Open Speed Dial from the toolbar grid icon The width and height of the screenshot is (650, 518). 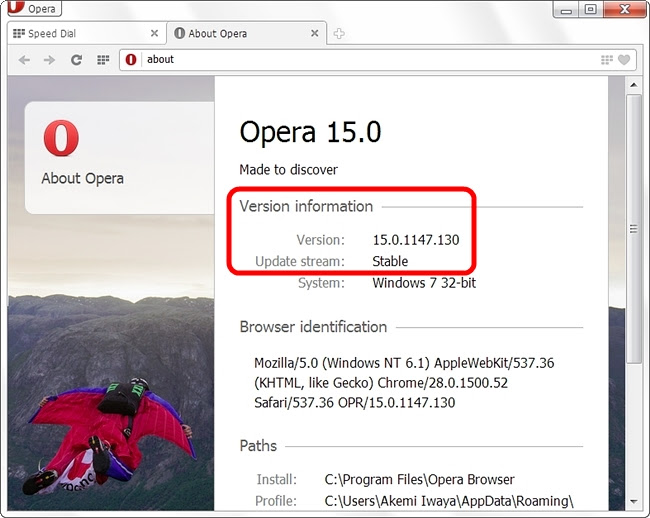tap(103, 60)
